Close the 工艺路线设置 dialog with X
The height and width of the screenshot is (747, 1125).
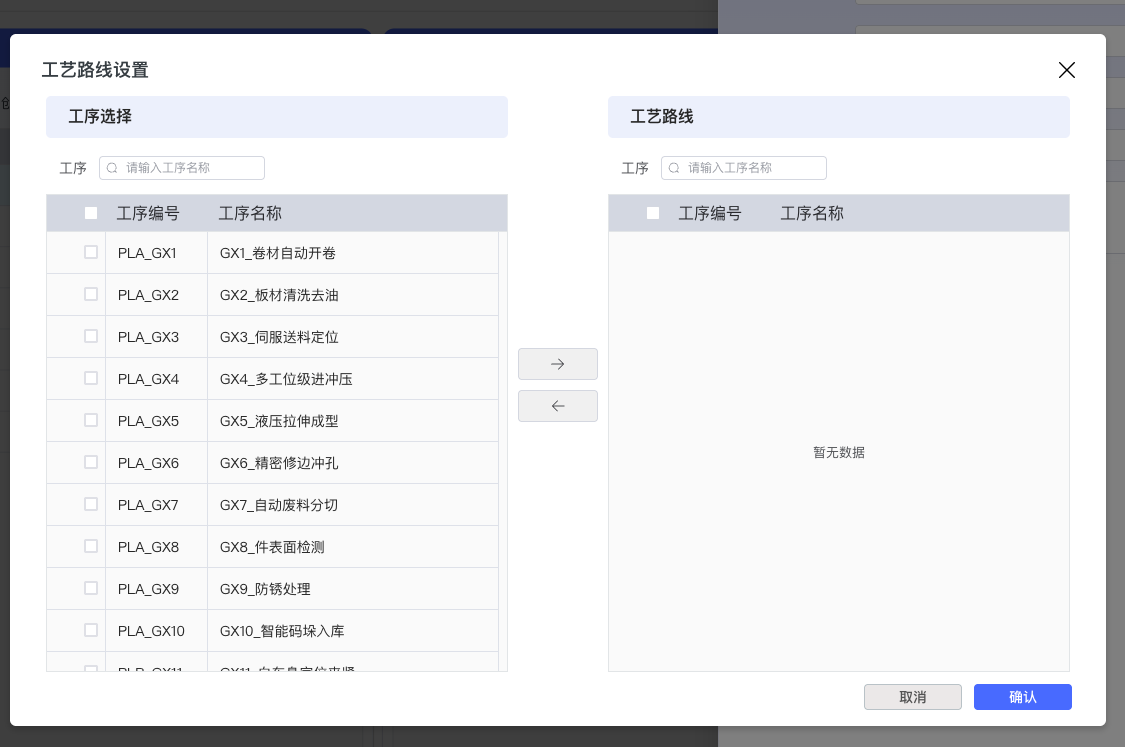(x=1066, y=70)
